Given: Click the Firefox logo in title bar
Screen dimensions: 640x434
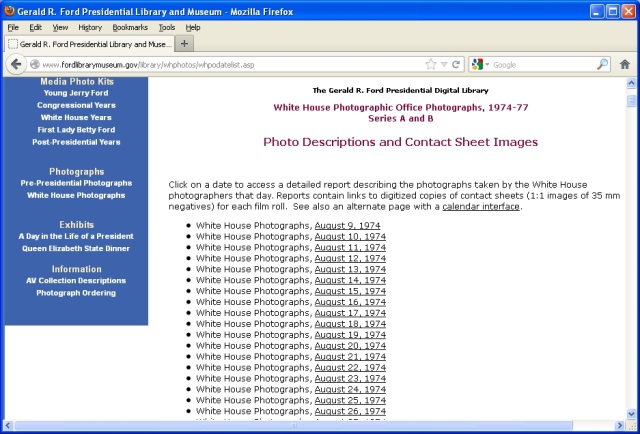Looking at the screenshot, I should (9, 11).
